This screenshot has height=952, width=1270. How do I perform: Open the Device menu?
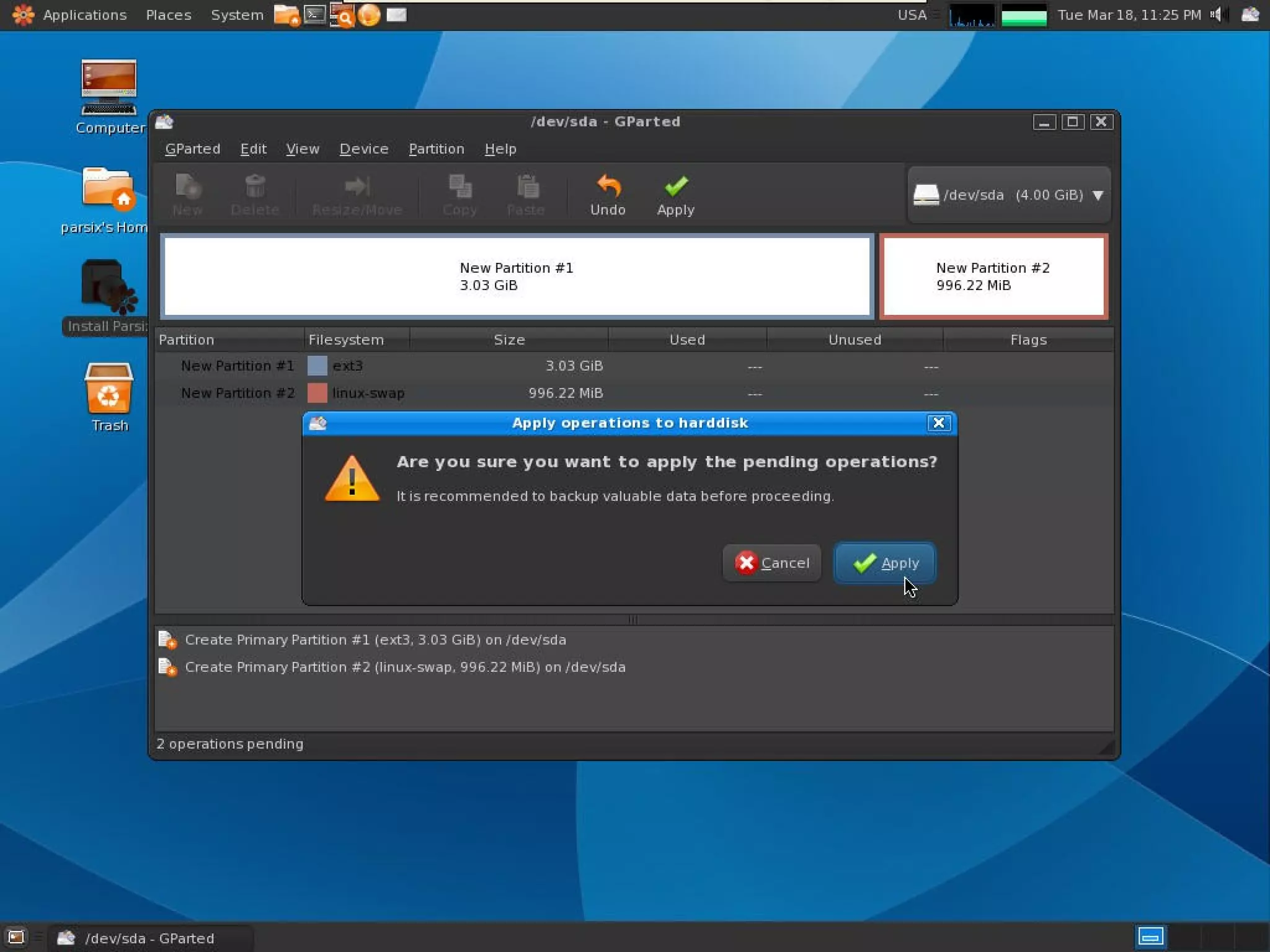(x=363, y=149)
